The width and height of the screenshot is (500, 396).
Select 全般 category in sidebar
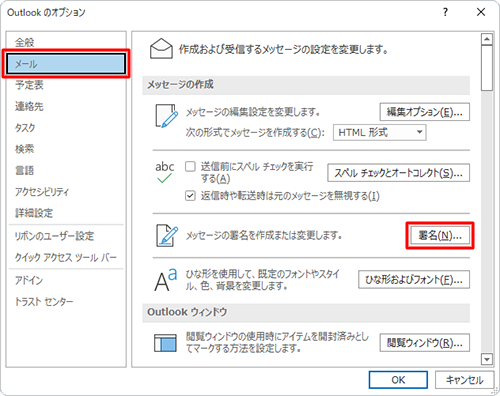point(66,42)
